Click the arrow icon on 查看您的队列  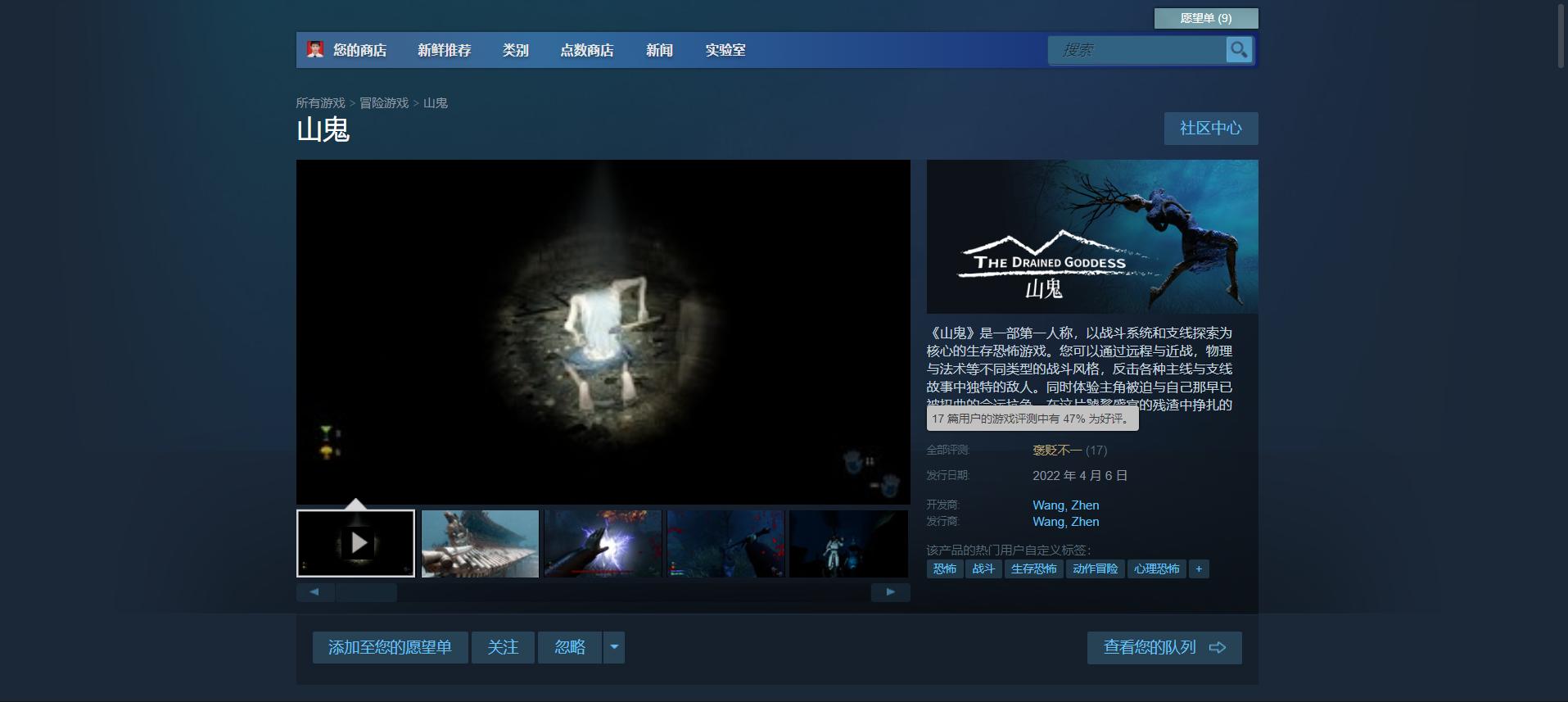[x=1218, y=647]
